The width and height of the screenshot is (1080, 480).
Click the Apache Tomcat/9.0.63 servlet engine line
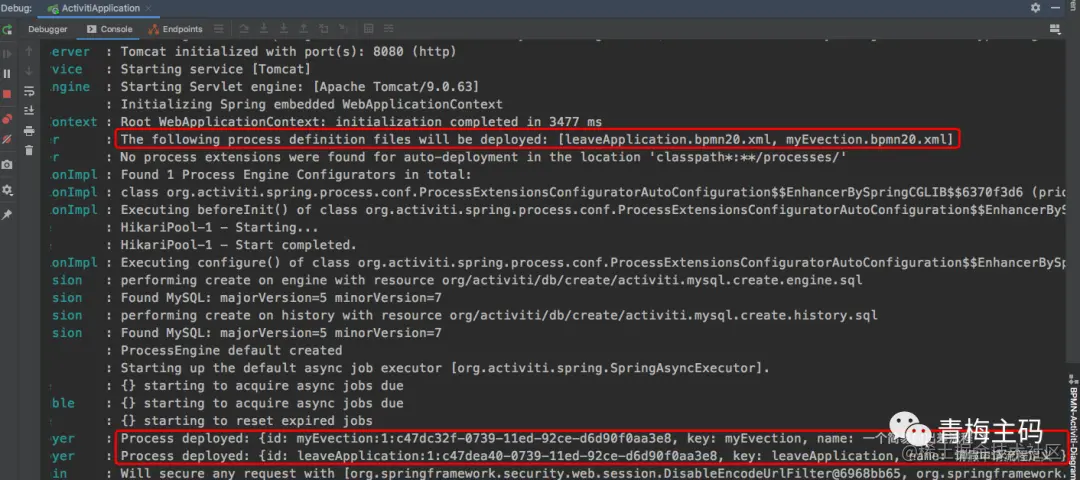[300, 87]
